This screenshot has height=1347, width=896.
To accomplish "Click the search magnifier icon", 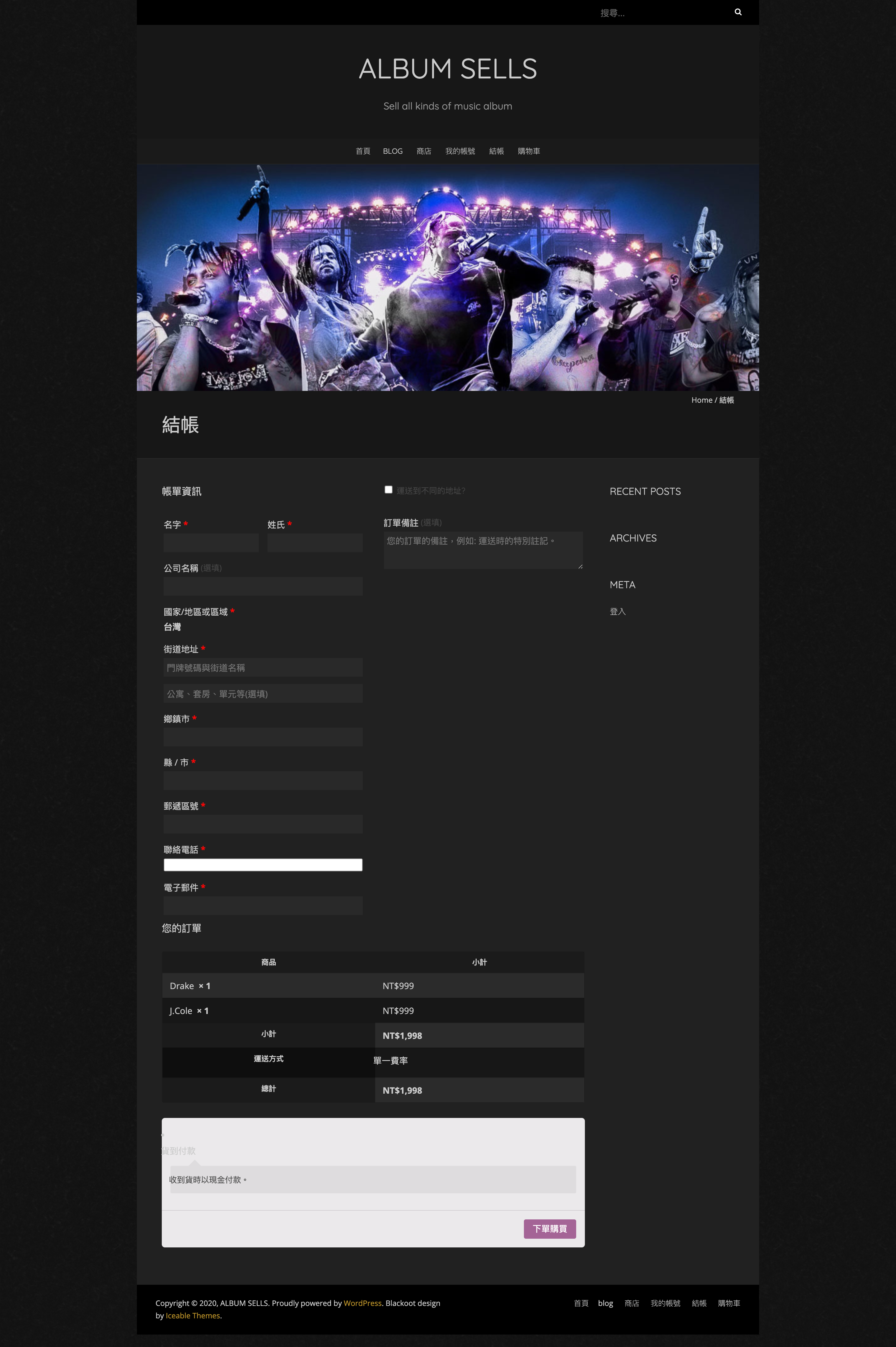I will click(738, 12).
